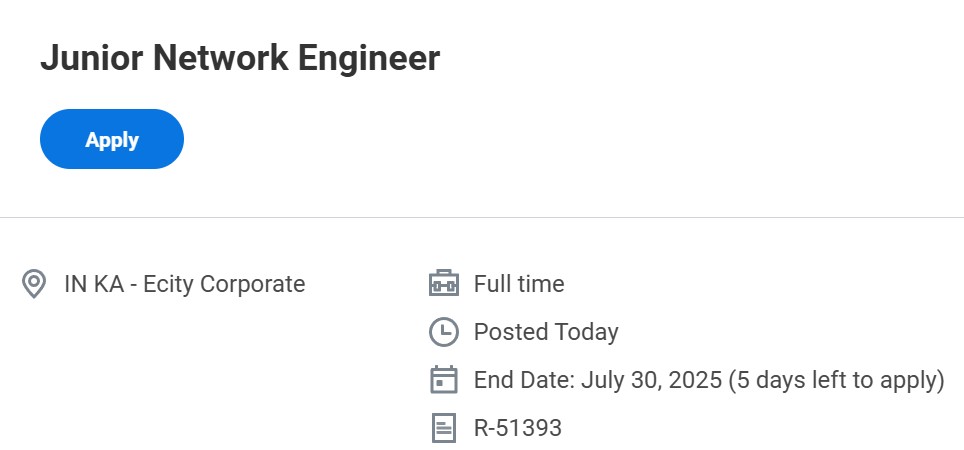The width and height of the screenshot is (964, 450).
Task: Click the briefcase job type icon
Action: point(443,284)
